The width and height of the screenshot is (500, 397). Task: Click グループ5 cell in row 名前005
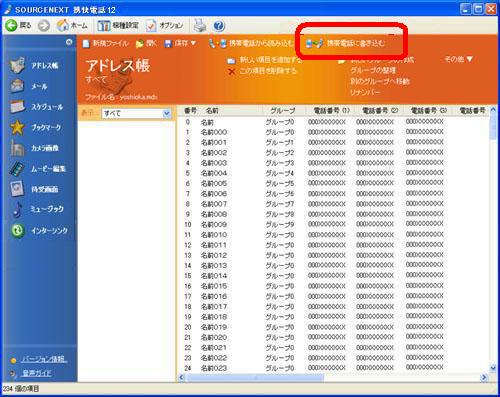pyautogui.click(x=280, y=183)
